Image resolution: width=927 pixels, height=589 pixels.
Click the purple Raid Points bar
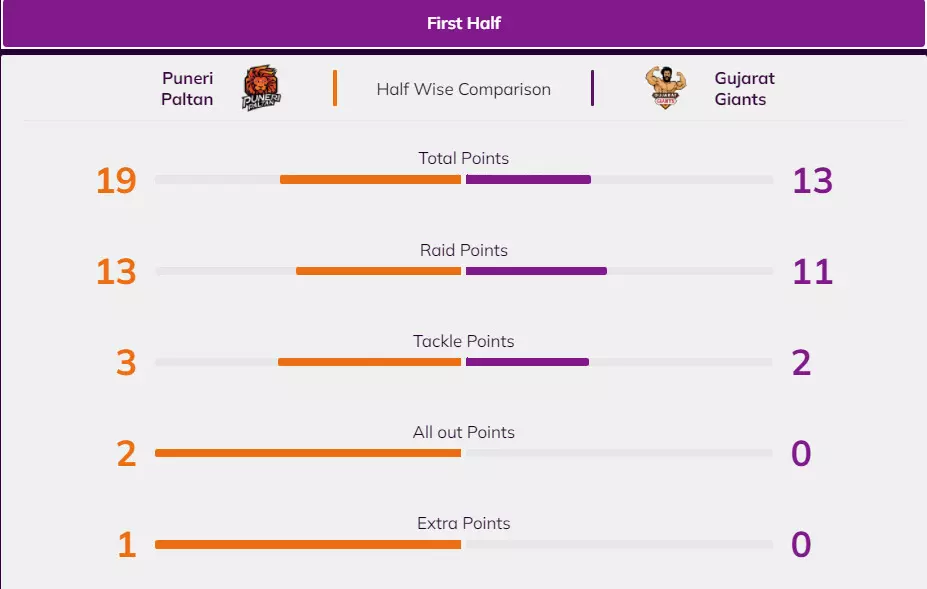[x=536, y=271]
